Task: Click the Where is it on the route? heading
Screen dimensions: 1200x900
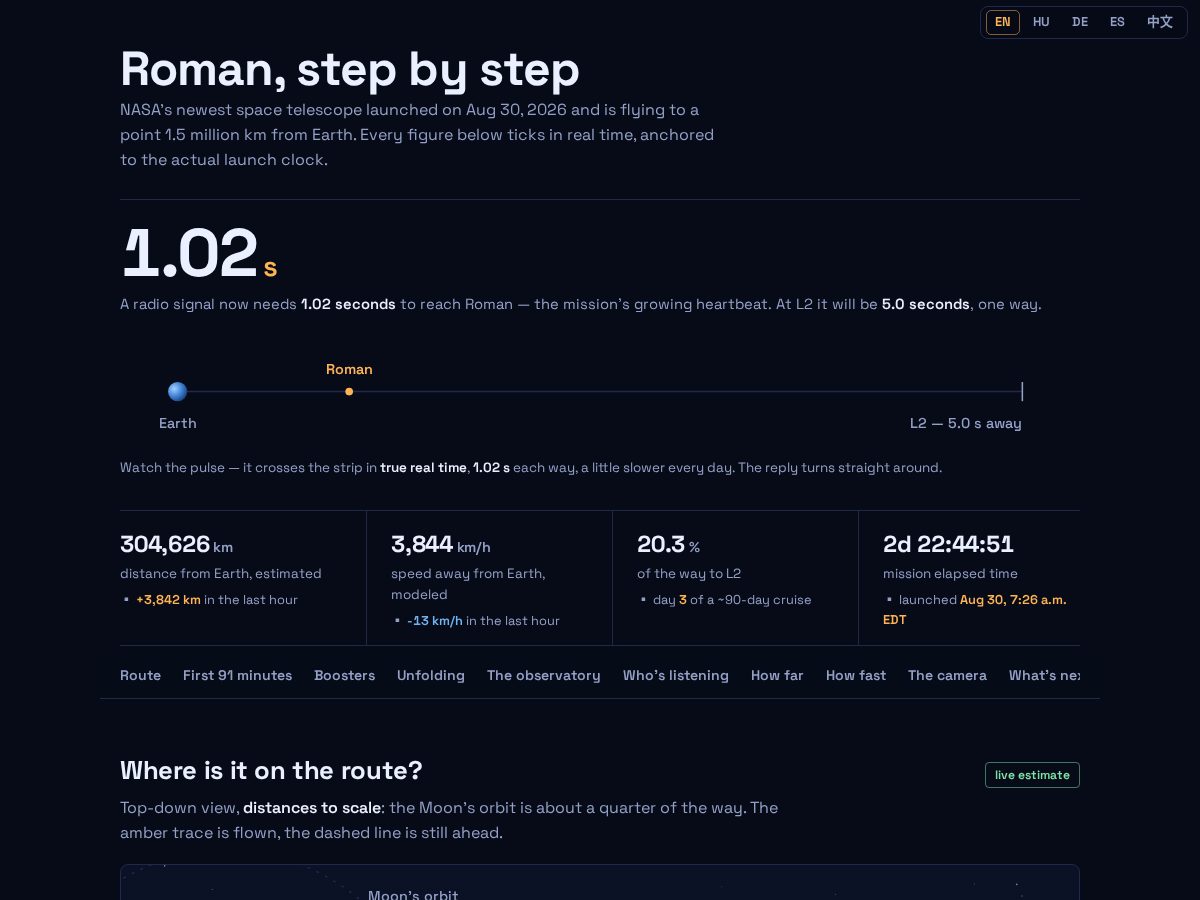Action: point(271,771)
